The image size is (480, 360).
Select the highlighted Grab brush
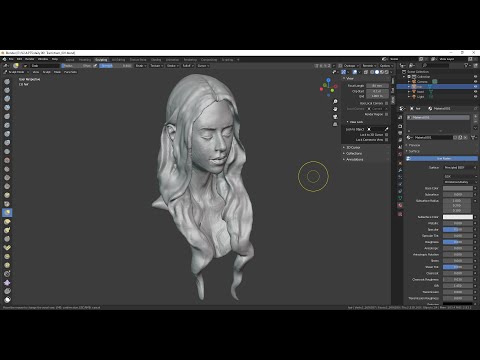(7, 212)
